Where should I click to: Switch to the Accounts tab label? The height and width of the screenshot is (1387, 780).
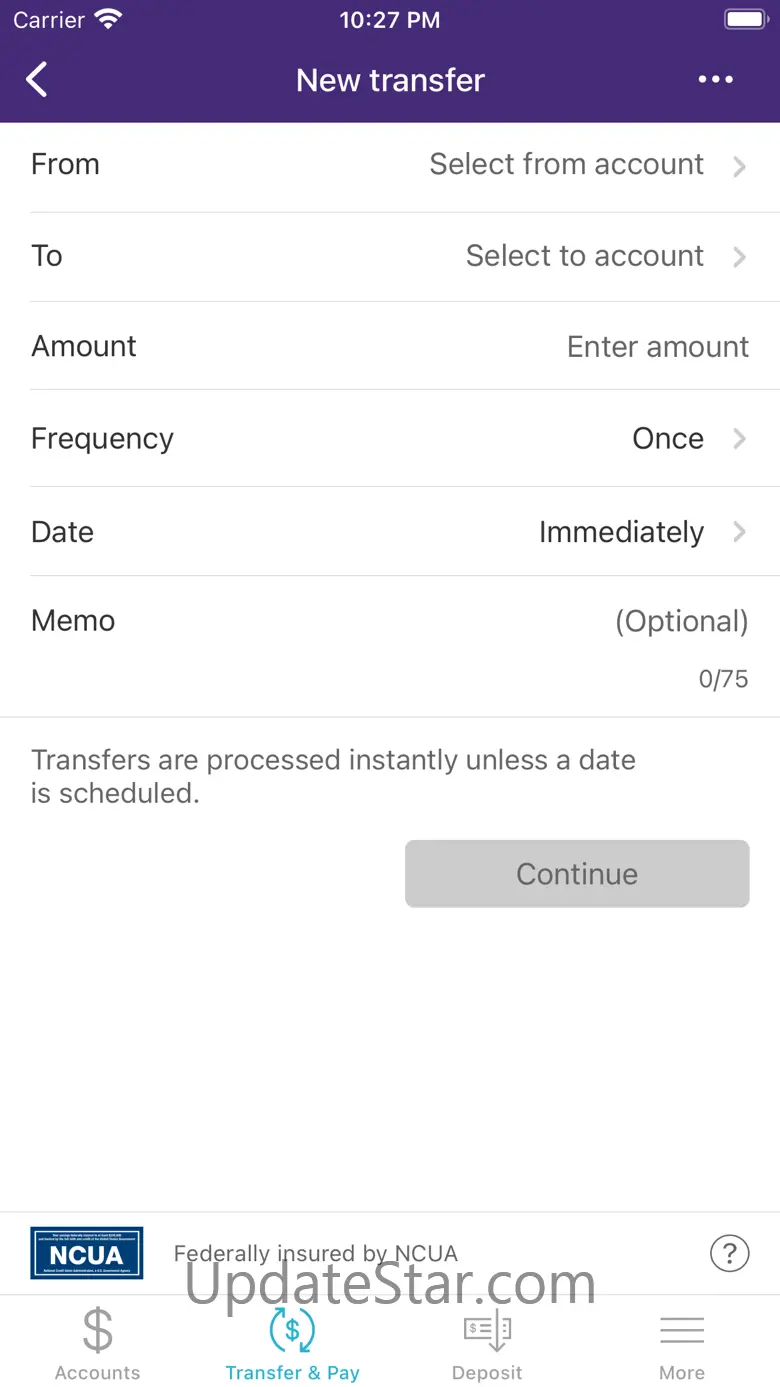coord(97,1373)
